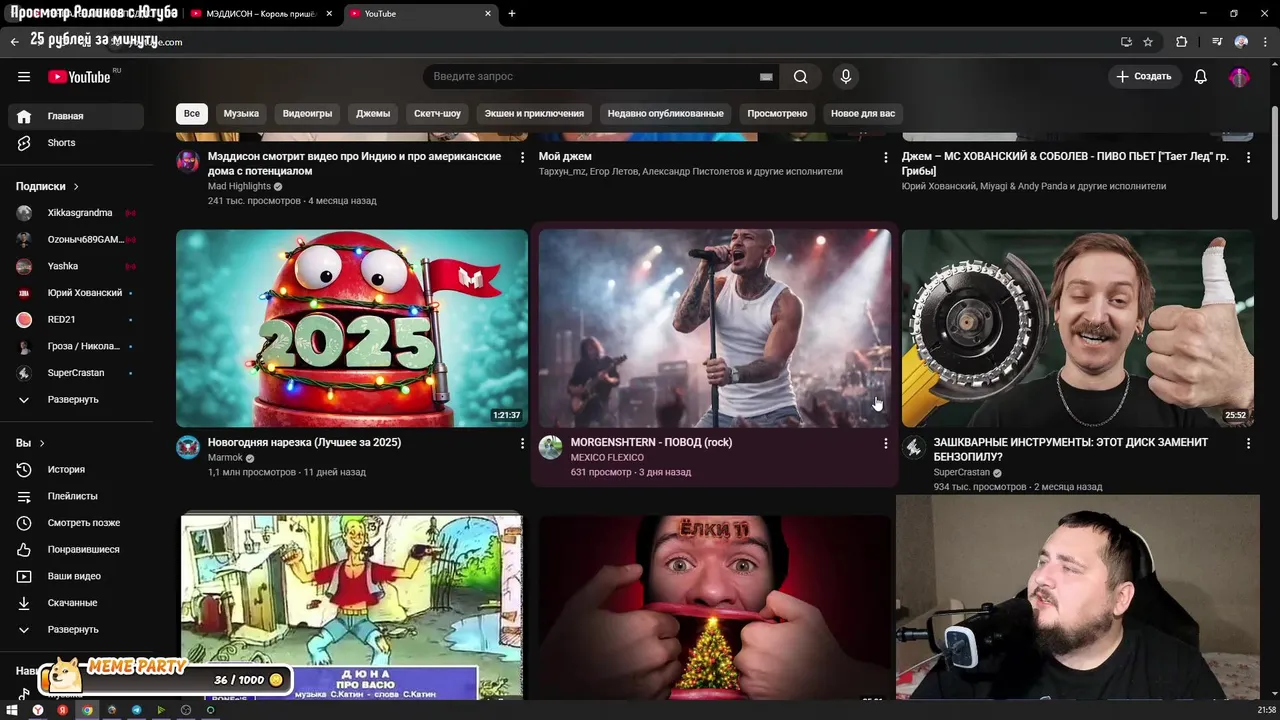Open Гроза / Никола subscription channel
Image resolution: width=1280 pixels, height=720 pixels.
click(76, 346)
